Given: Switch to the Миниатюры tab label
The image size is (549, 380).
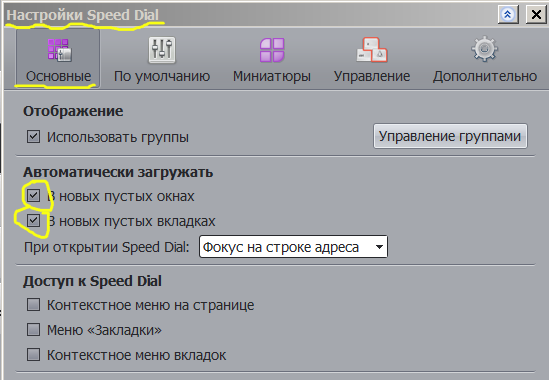Looking at the screenshot, I should pos(272,76).
